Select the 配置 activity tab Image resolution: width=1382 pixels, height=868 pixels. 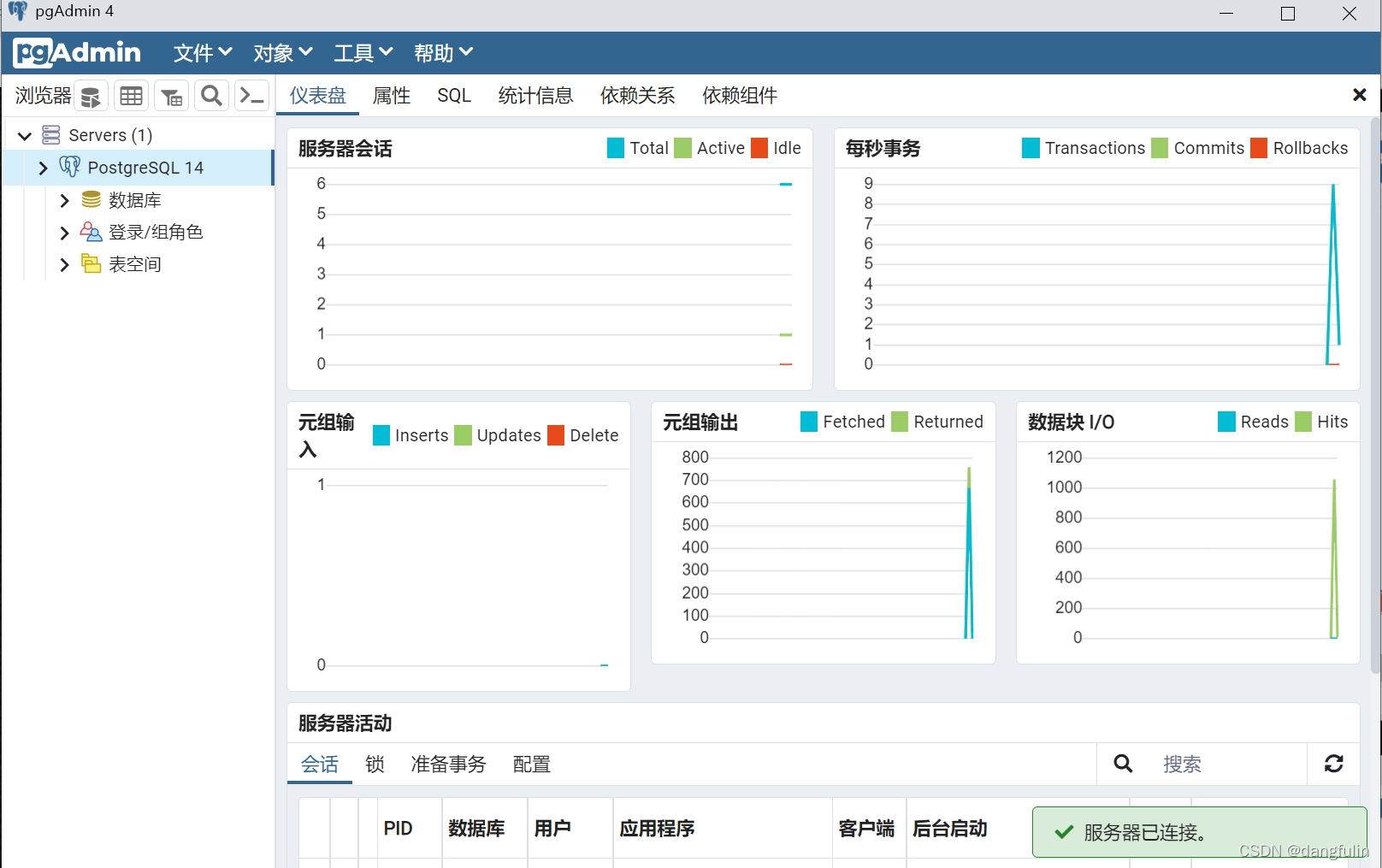531,764
